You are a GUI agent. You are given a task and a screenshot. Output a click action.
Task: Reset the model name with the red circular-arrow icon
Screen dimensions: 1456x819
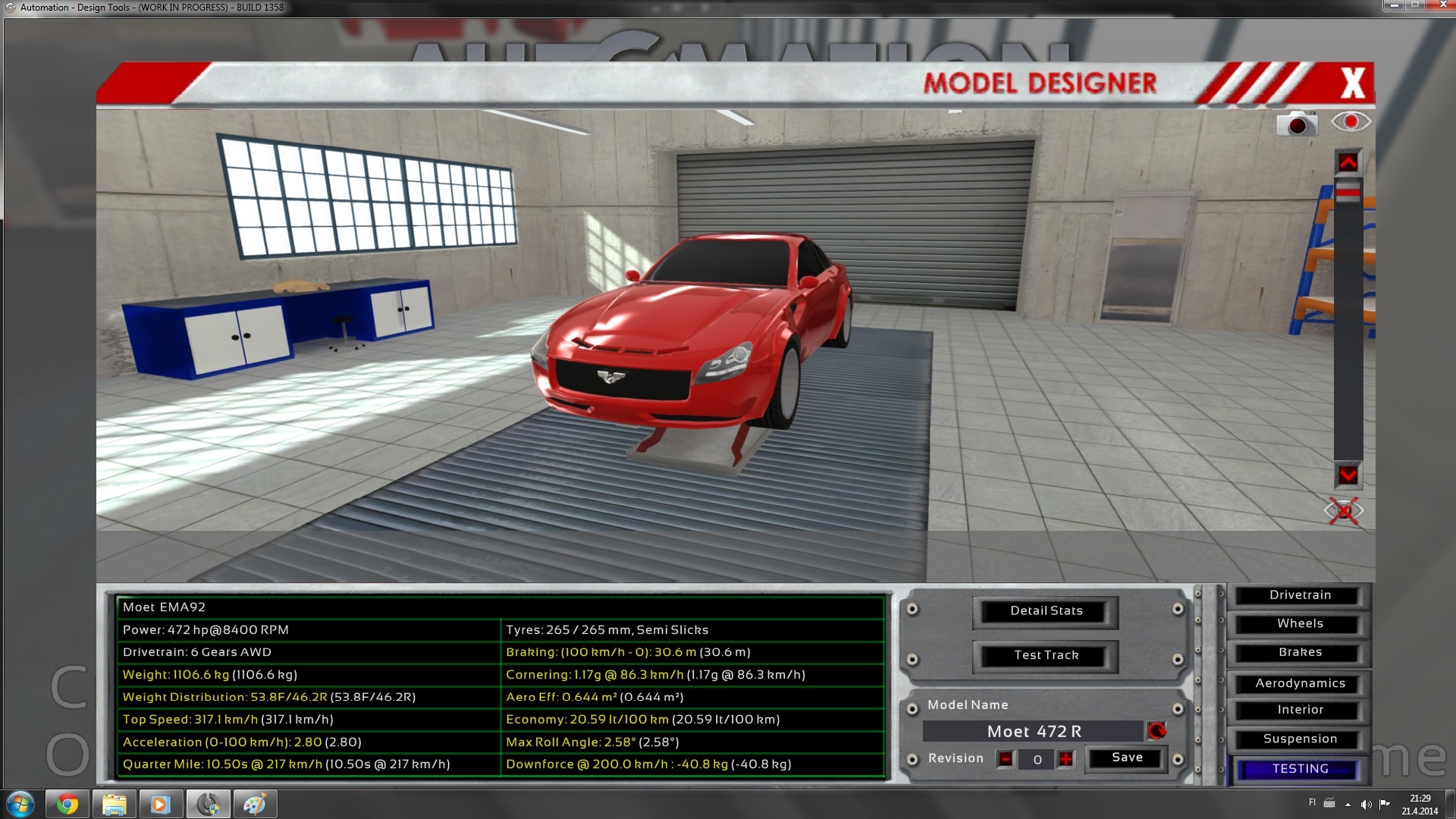[1157, 731]
